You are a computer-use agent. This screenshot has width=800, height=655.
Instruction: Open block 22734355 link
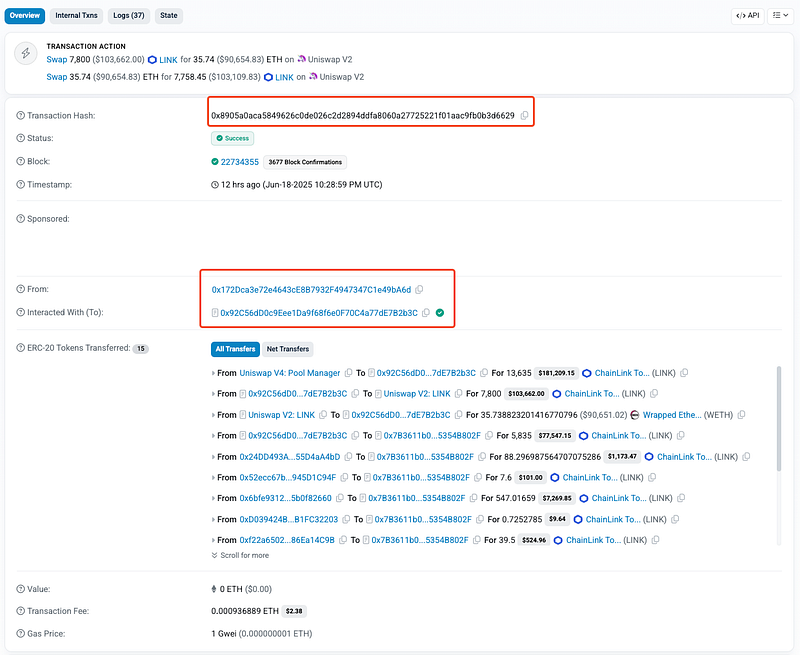[x=239, y=162]
